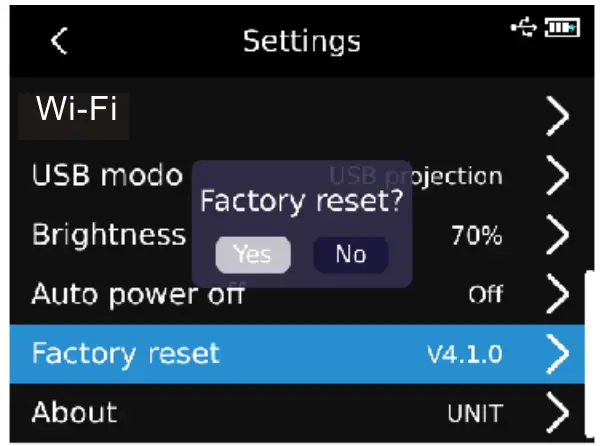This screenshot has height=446, width=600.
Task: Select the About menu entry
Action: pyautogui.click(x=74, y=412)
